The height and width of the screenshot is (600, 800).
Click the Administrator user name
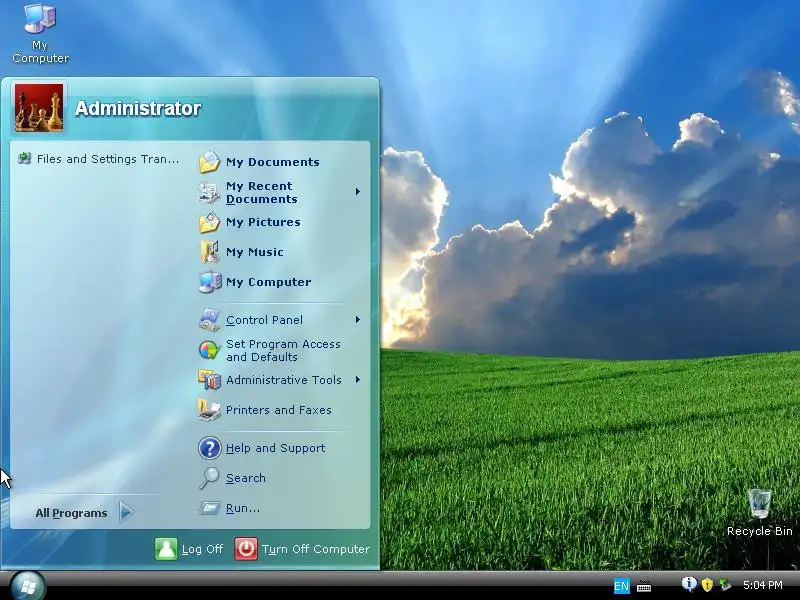click(x=138, y=108)
